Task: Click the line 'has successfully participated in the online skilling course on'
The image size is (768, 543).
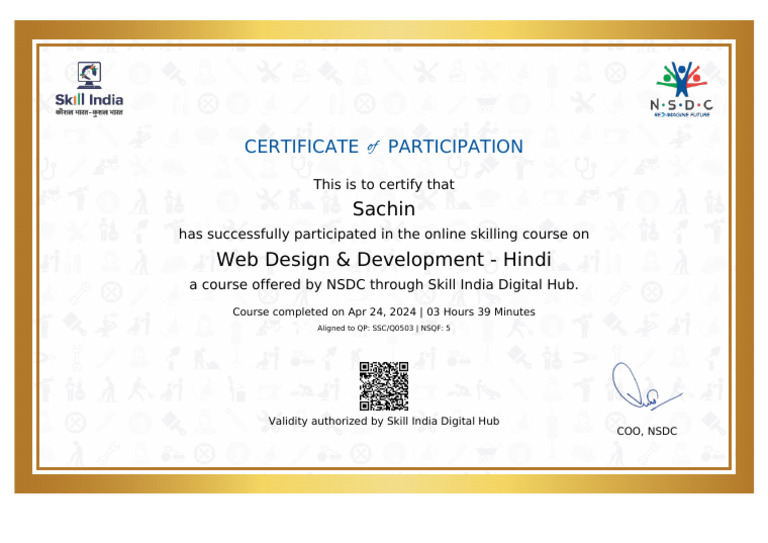Action: click(x=384, y=234)
